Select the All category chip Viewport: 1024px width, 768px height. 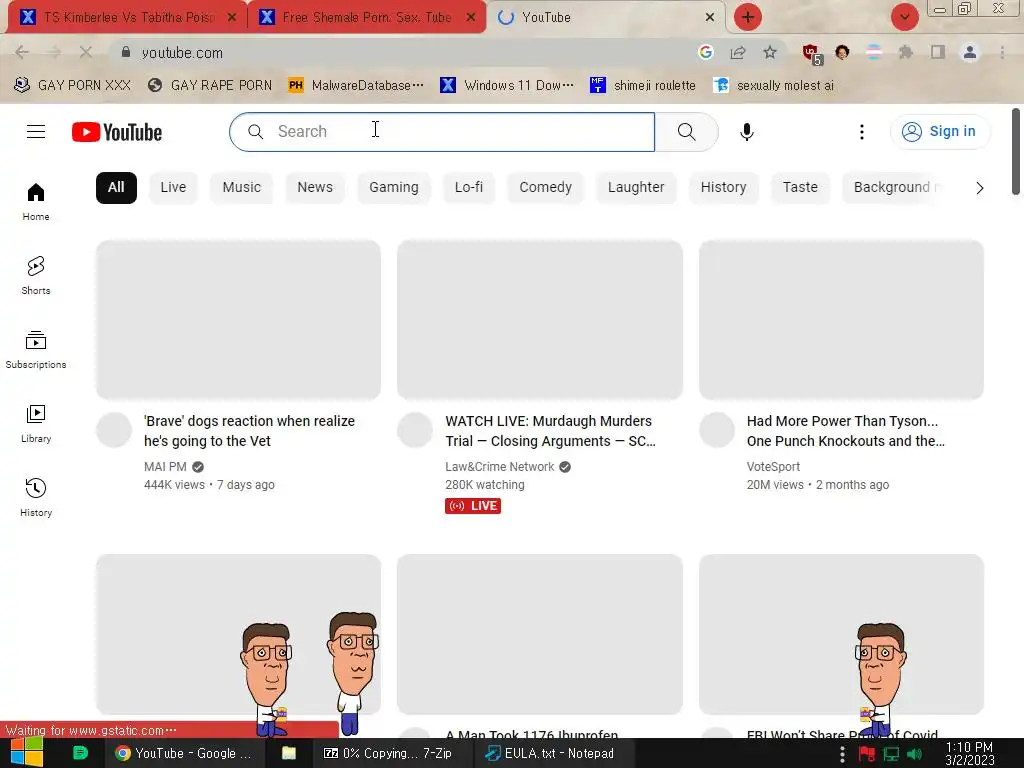tap(116, 187)
